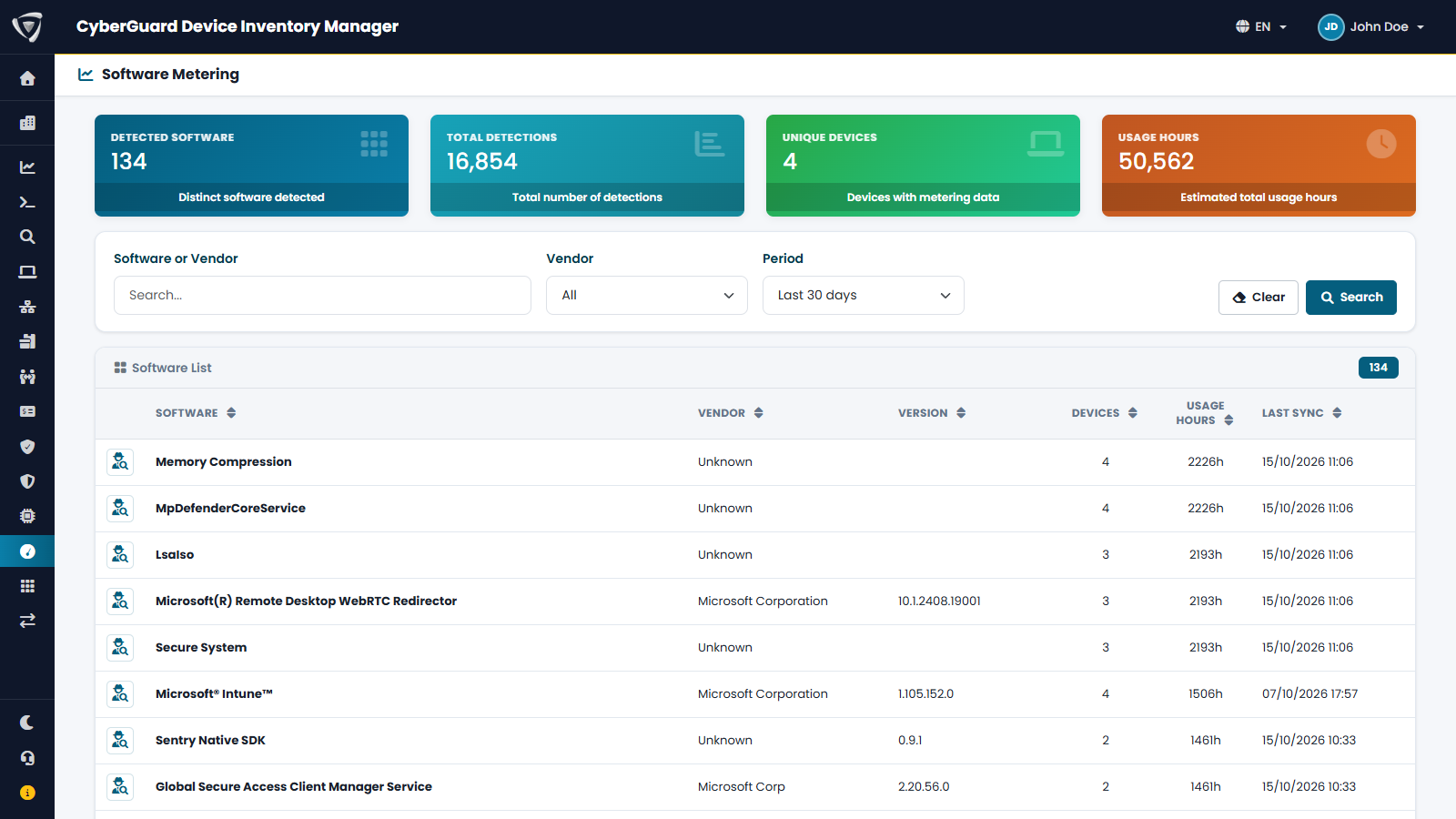Image resolution: width=1456 pixels, height=819 pixels.
Task: Click the 134 count badge in Software List
Action: click(x=1378, y=368)
